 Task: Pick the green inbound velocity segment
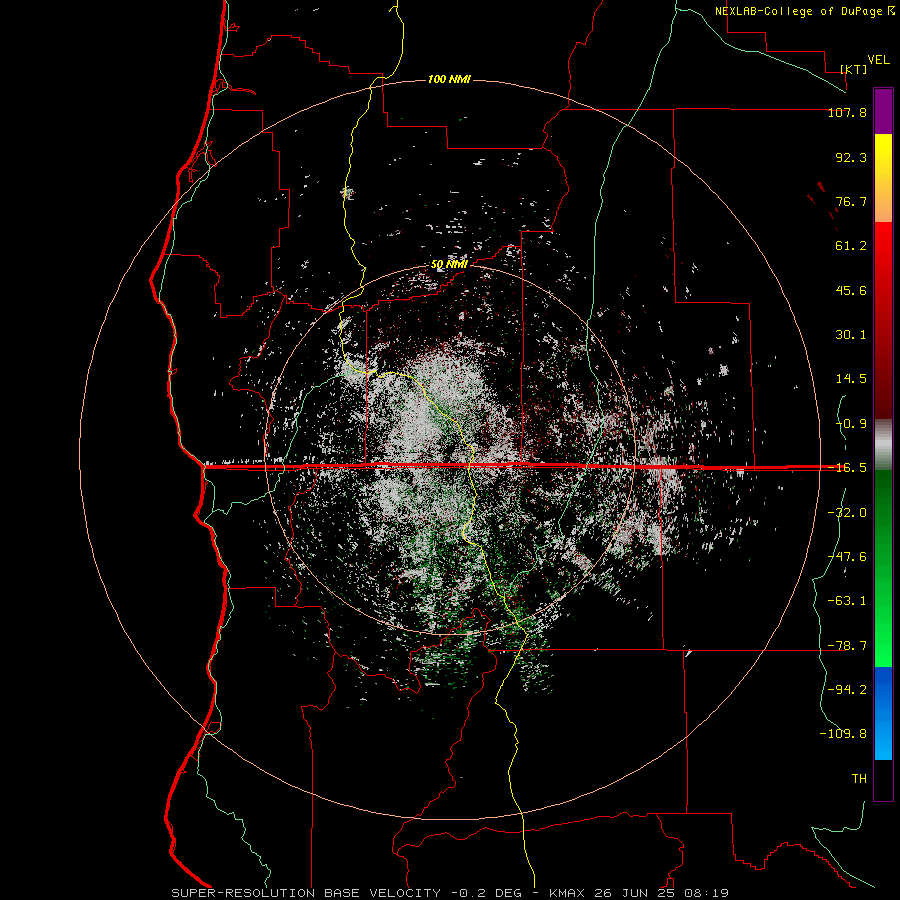pos(883,568)
